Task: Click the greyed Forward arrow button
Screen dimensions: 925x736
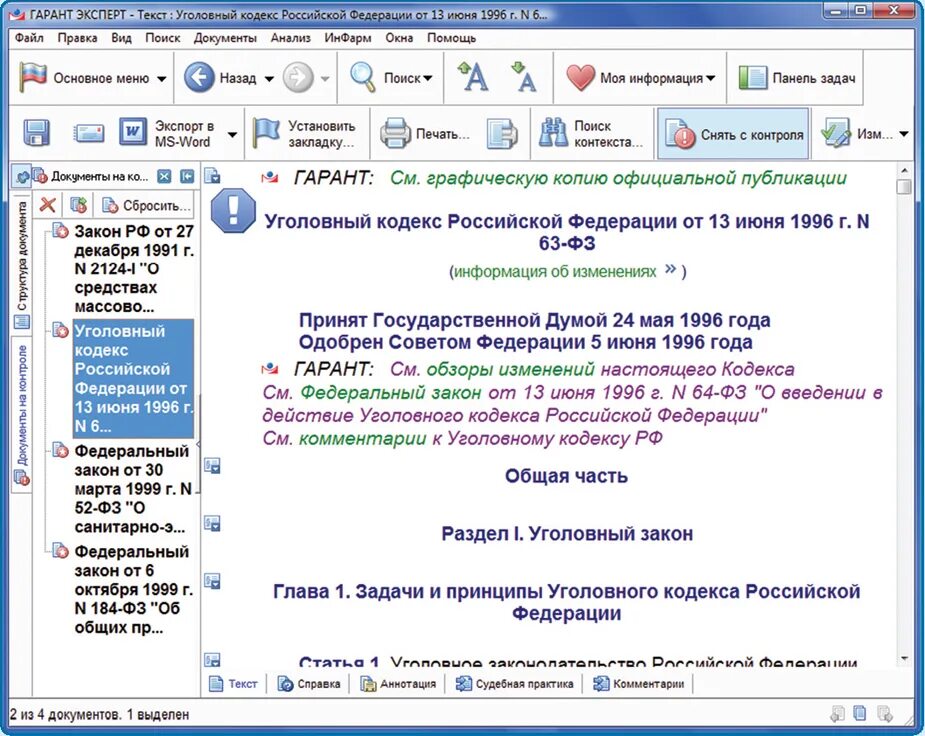Action: pyautogui.click(x=298, y=77)
